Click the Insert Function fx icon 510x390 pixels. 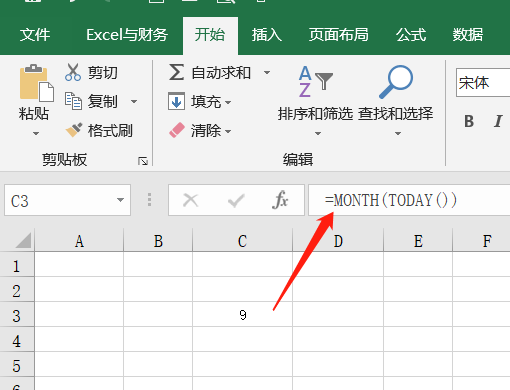tap(280, 200)
